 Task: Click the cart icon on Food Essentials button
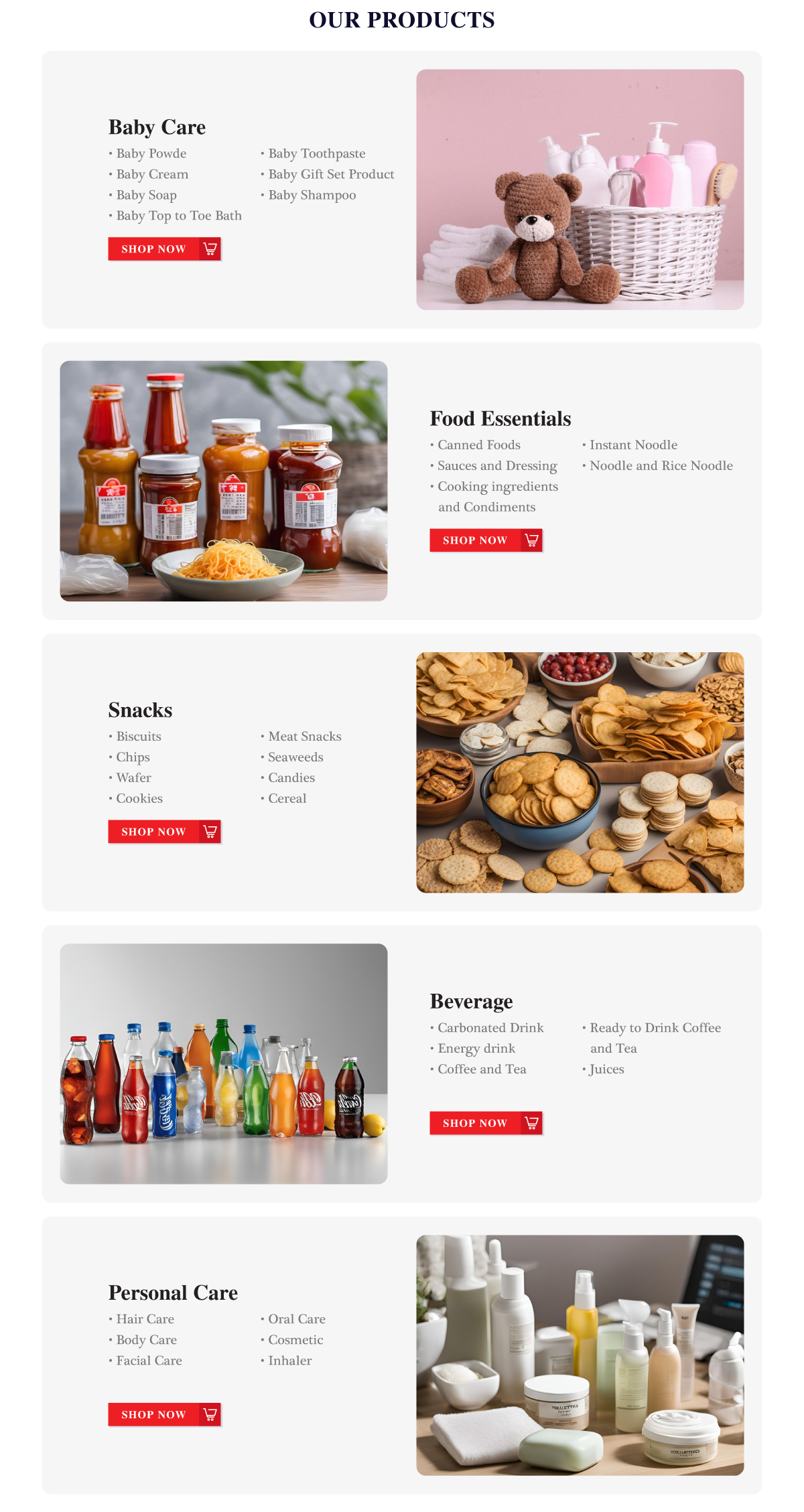(x=532, y=540)
